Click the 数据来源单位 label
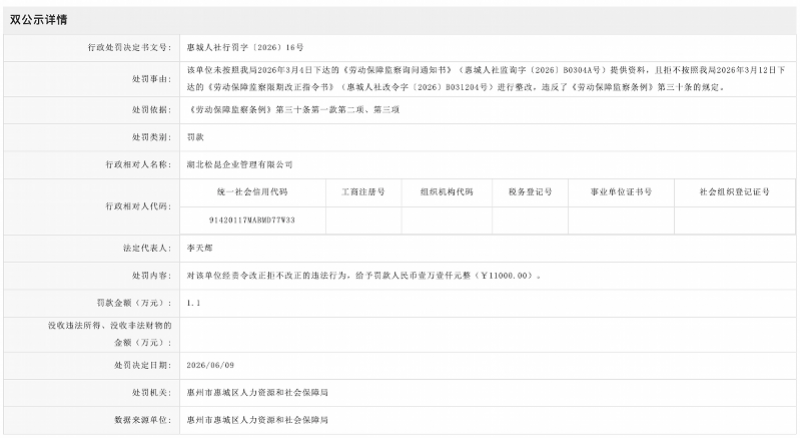Screen dimensions: 800x438 click(x=142, y=420)
